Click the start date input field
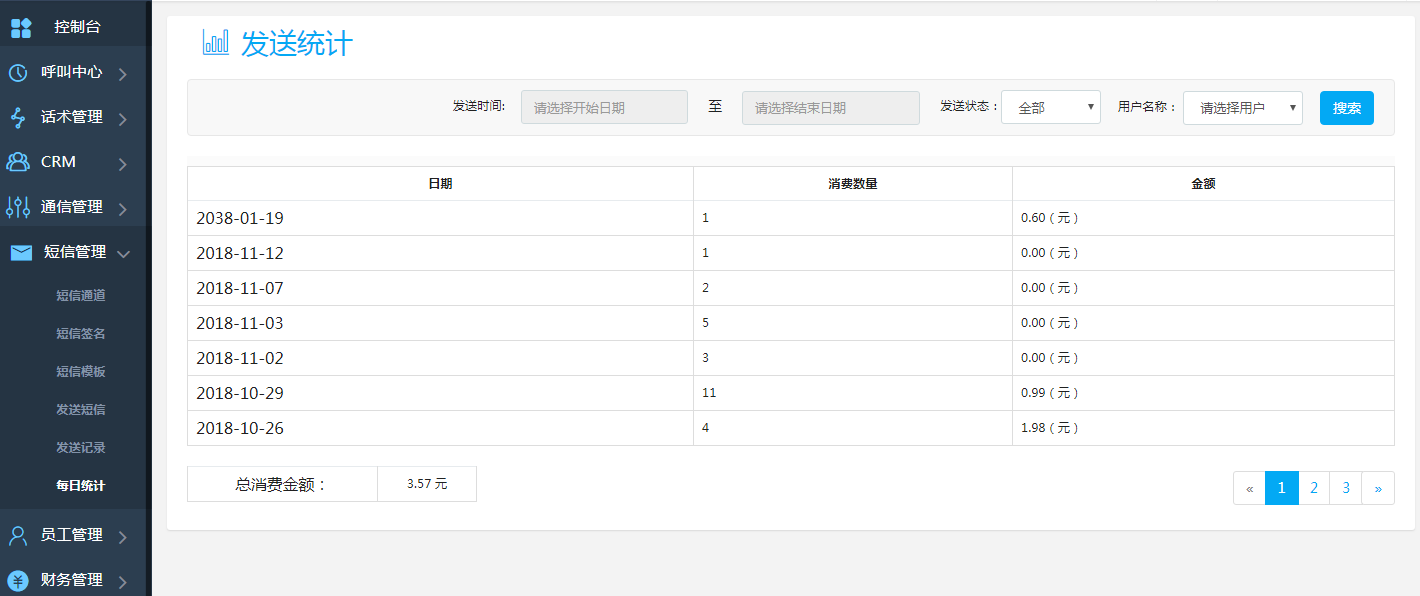Viewport: 1420px width, 596px height. tap(604, 107)
